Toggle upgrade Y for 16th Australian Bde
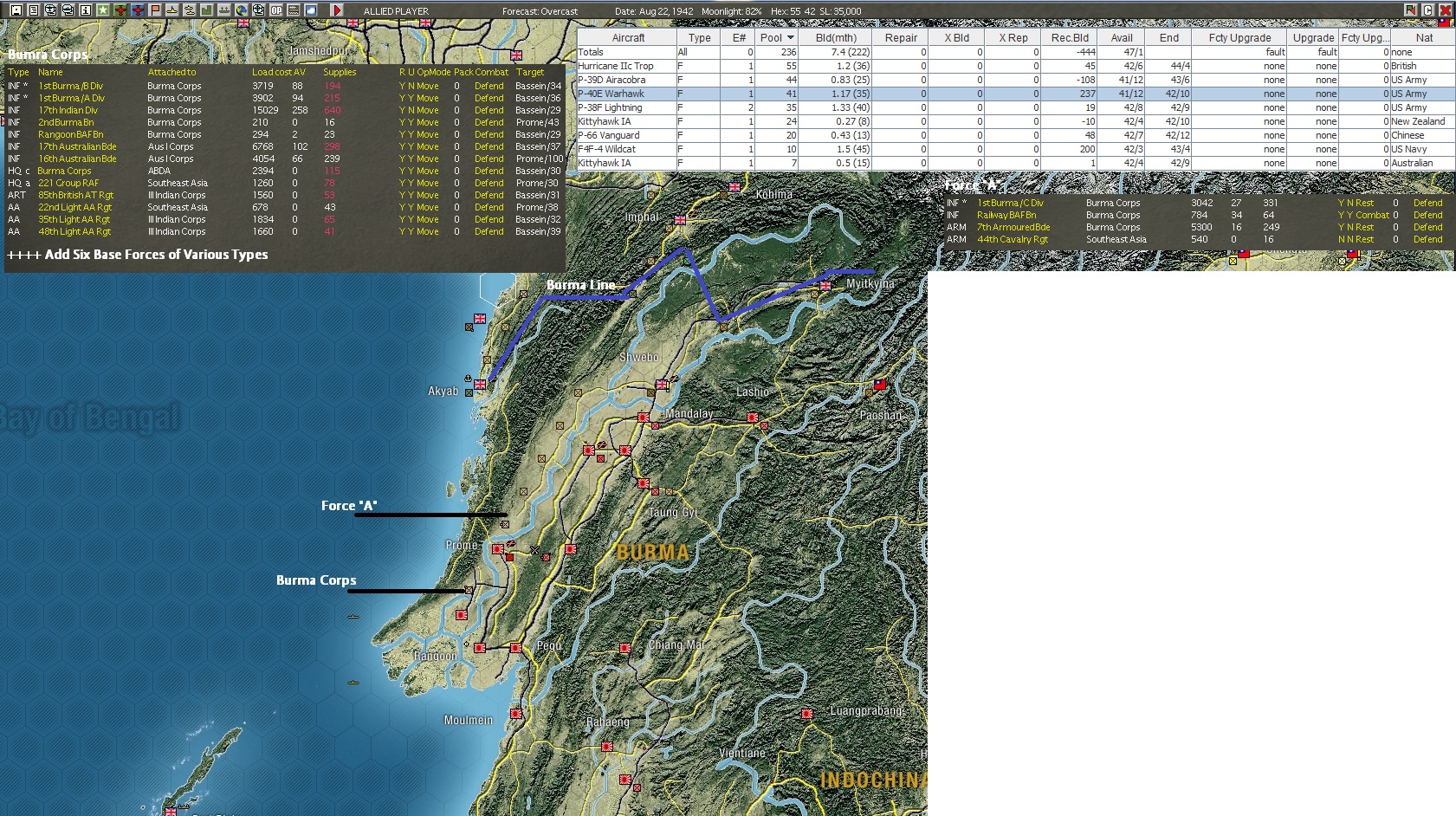The width and height of the screenshot is (1456, 816). [411, 159]
